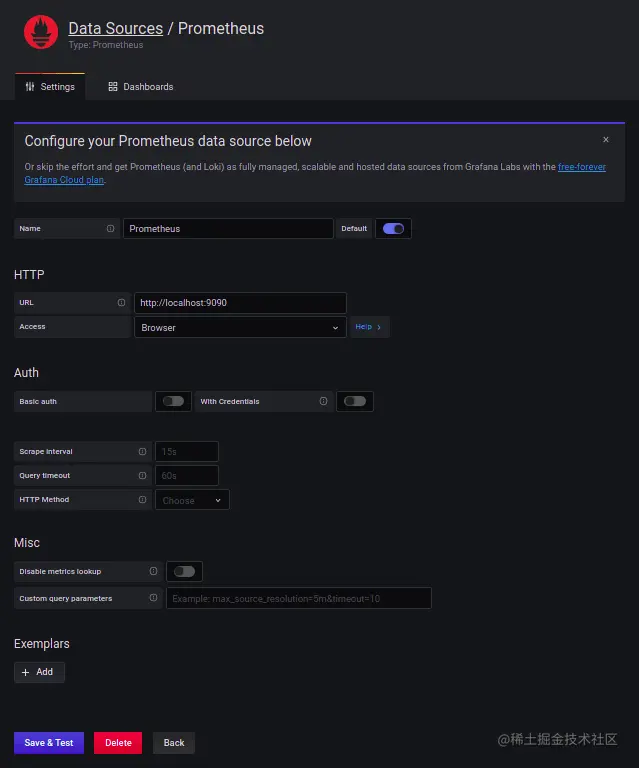Click the Prometheus flame logo icon
The width and height of the screenshot is (639, 768).
coord(41,32)
